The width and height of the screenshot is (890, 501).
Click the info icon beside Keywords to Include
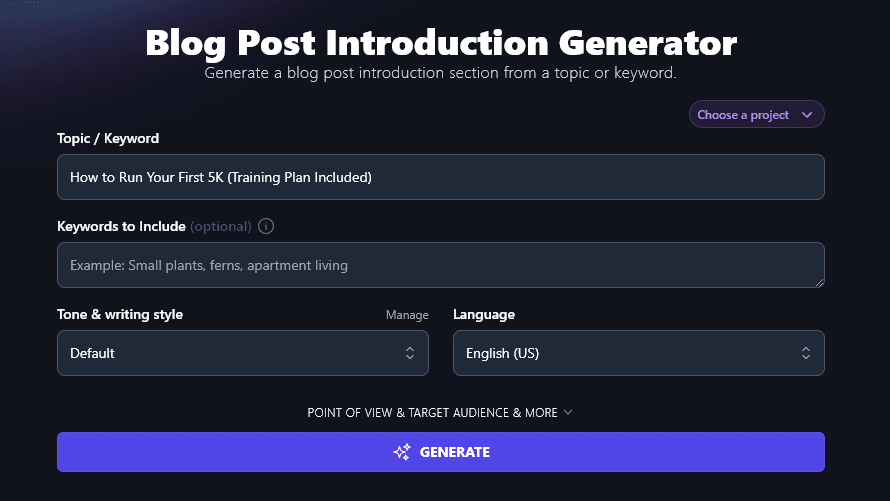tap(266, 226)
